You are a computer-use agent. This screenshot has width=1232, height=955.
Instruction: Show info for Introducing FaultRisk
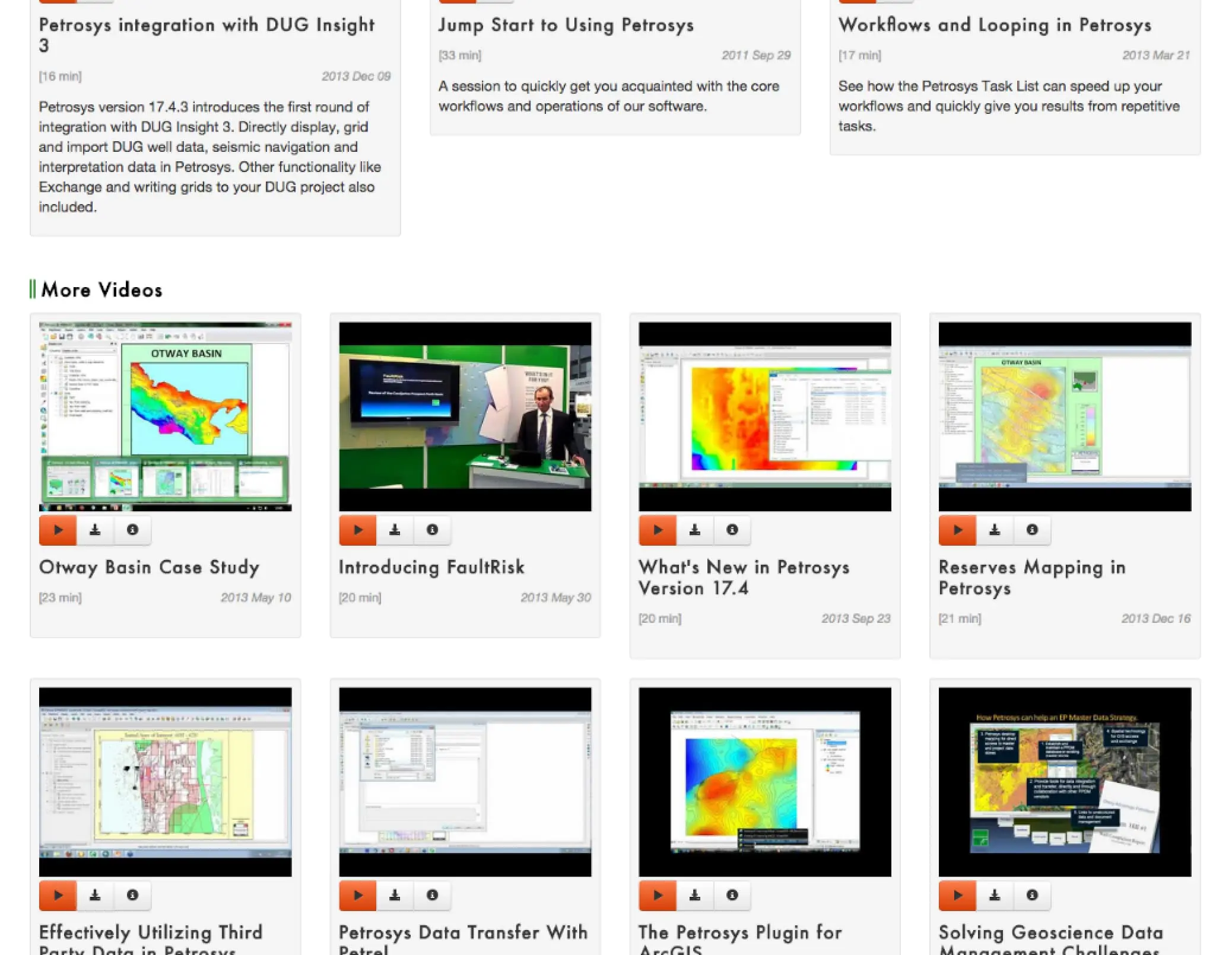pyautogui.click(x=432, y=530)
